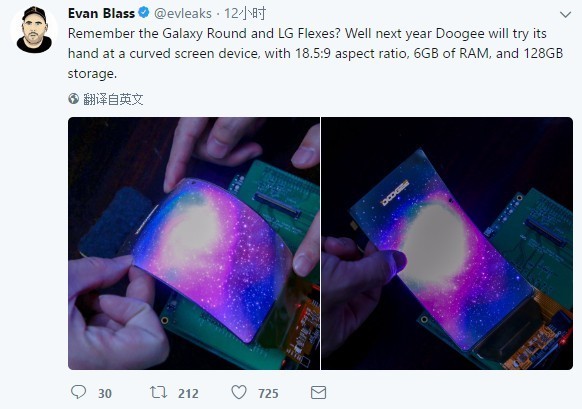Viewport: 582px width, 409px height.
Task: Open left curved screen photo
Action: pyautogui.click(x=194, y=243)
